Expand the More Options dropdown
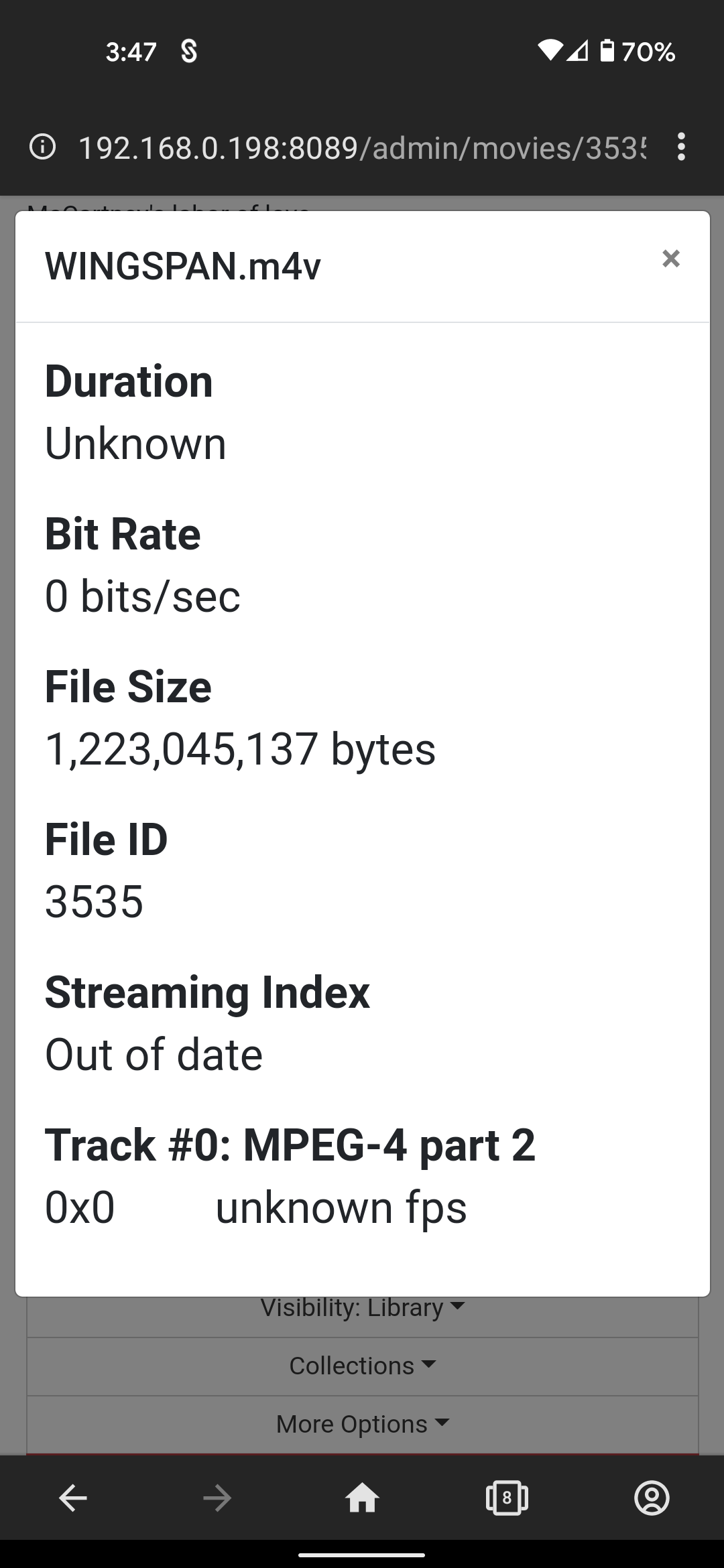Viewport: 724px width, 1568px height. coord(362,1424)
